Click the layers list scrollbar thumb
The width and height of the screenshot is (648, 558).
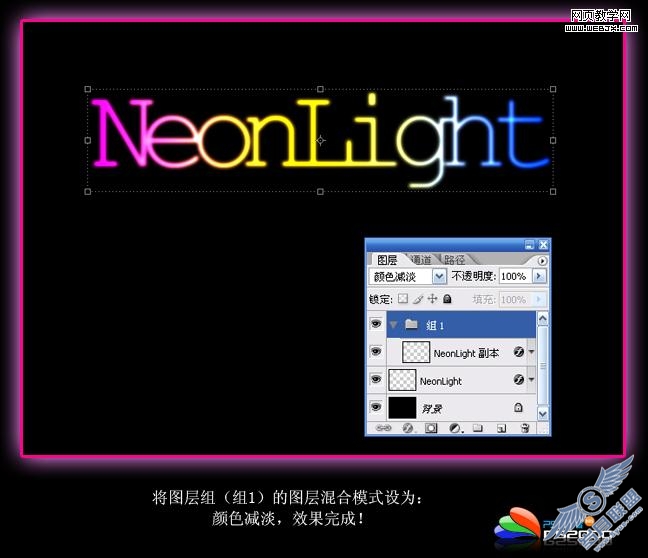(543, 366)
